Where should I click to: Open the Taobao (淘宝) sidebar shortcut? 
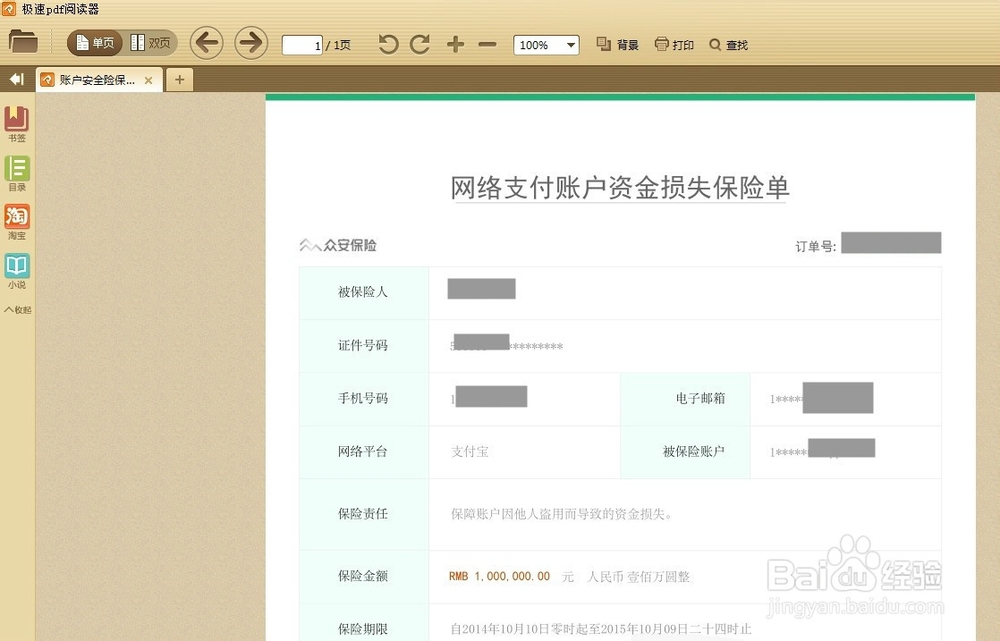16,218
